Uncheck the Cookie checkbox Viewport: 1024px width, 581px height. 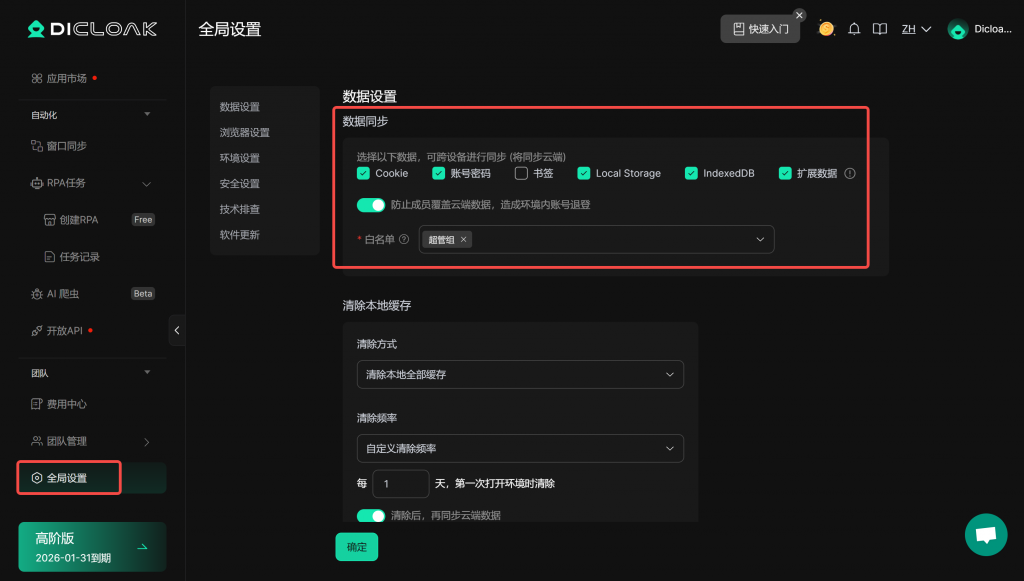363,173
